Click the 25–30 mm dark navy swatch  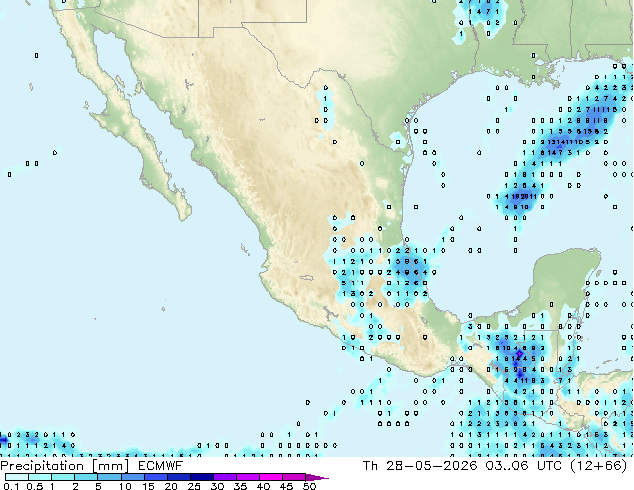tap(202, 477)
